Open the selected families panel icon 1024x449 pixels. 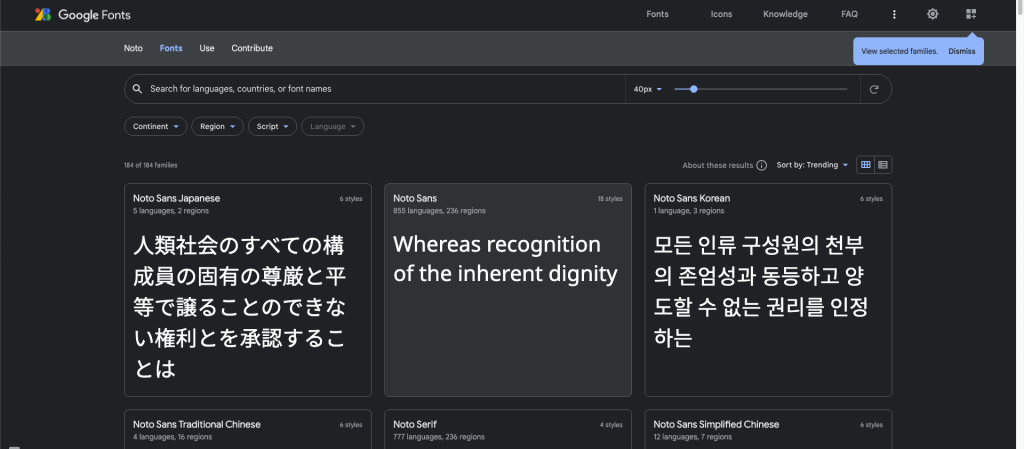pyautogui.click(x=971, y=14)
